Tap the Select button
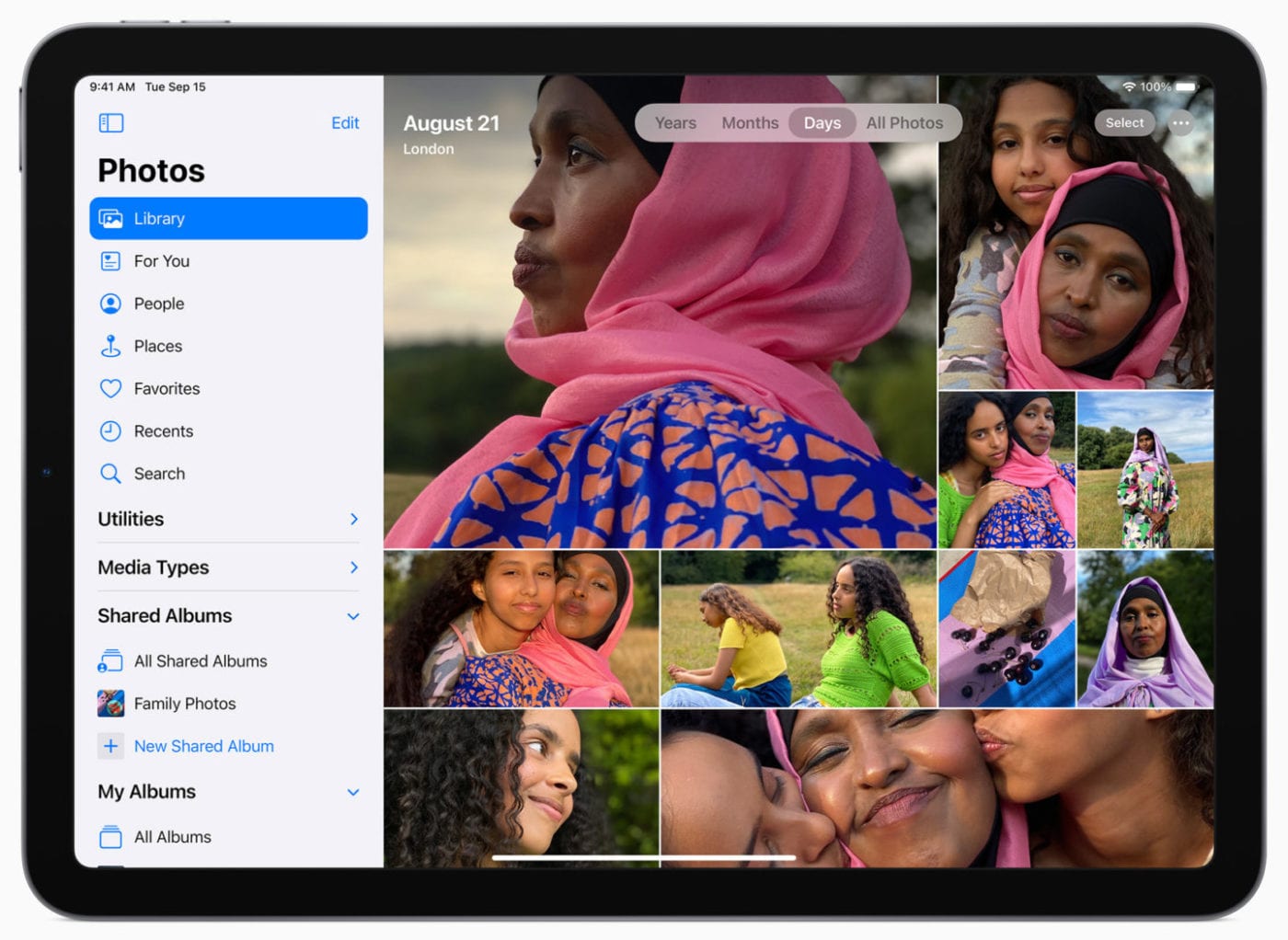Viewport: 1288px width, 940px height. pos(1124,123)
